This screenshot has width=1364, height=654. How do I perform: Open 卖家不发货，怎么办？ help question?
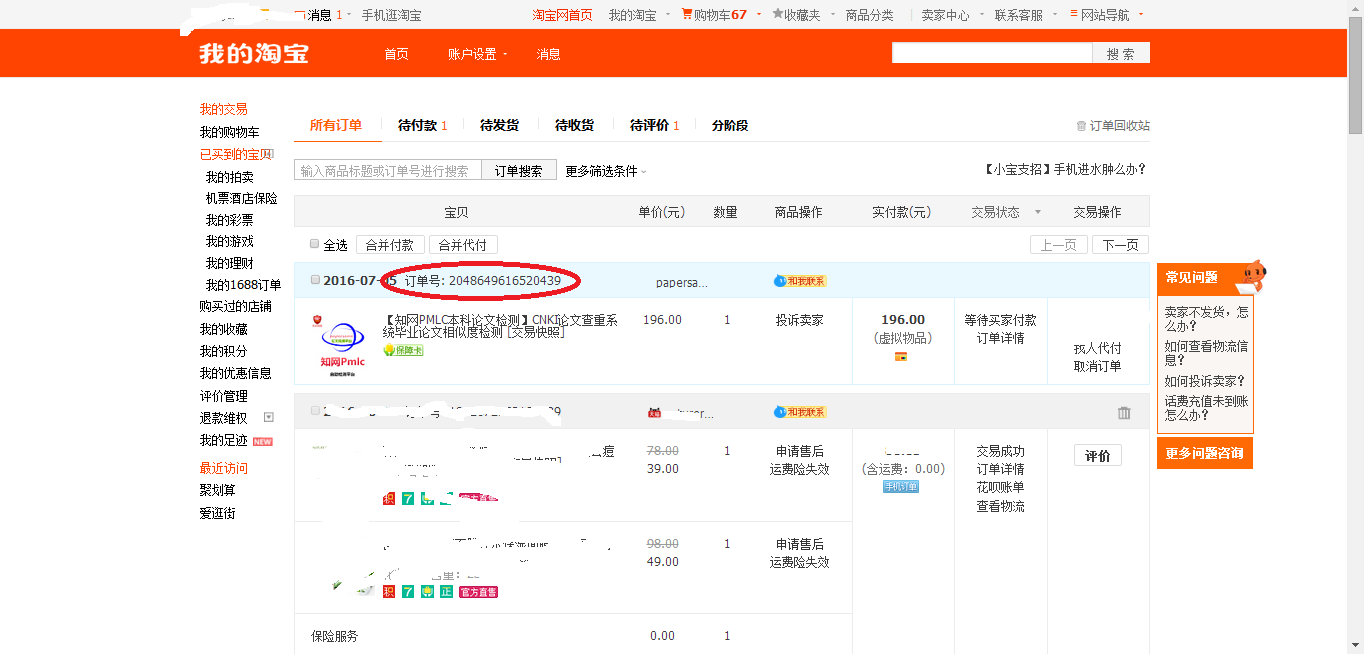[1206, 319]
